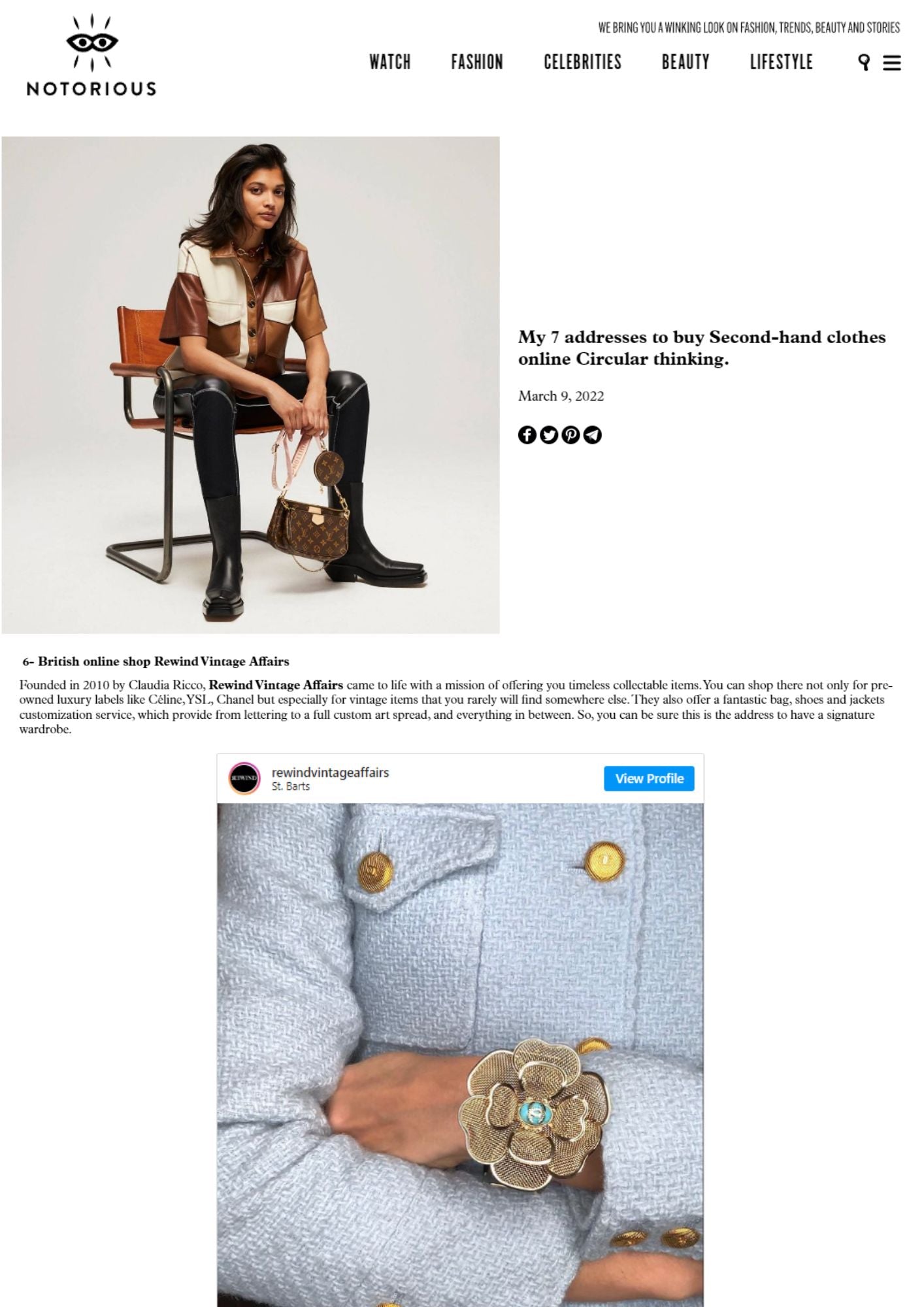Open the embedded blue tweed jacket post
The width and height of the screenshot is (924, 1307).
tap(460, 1055)
